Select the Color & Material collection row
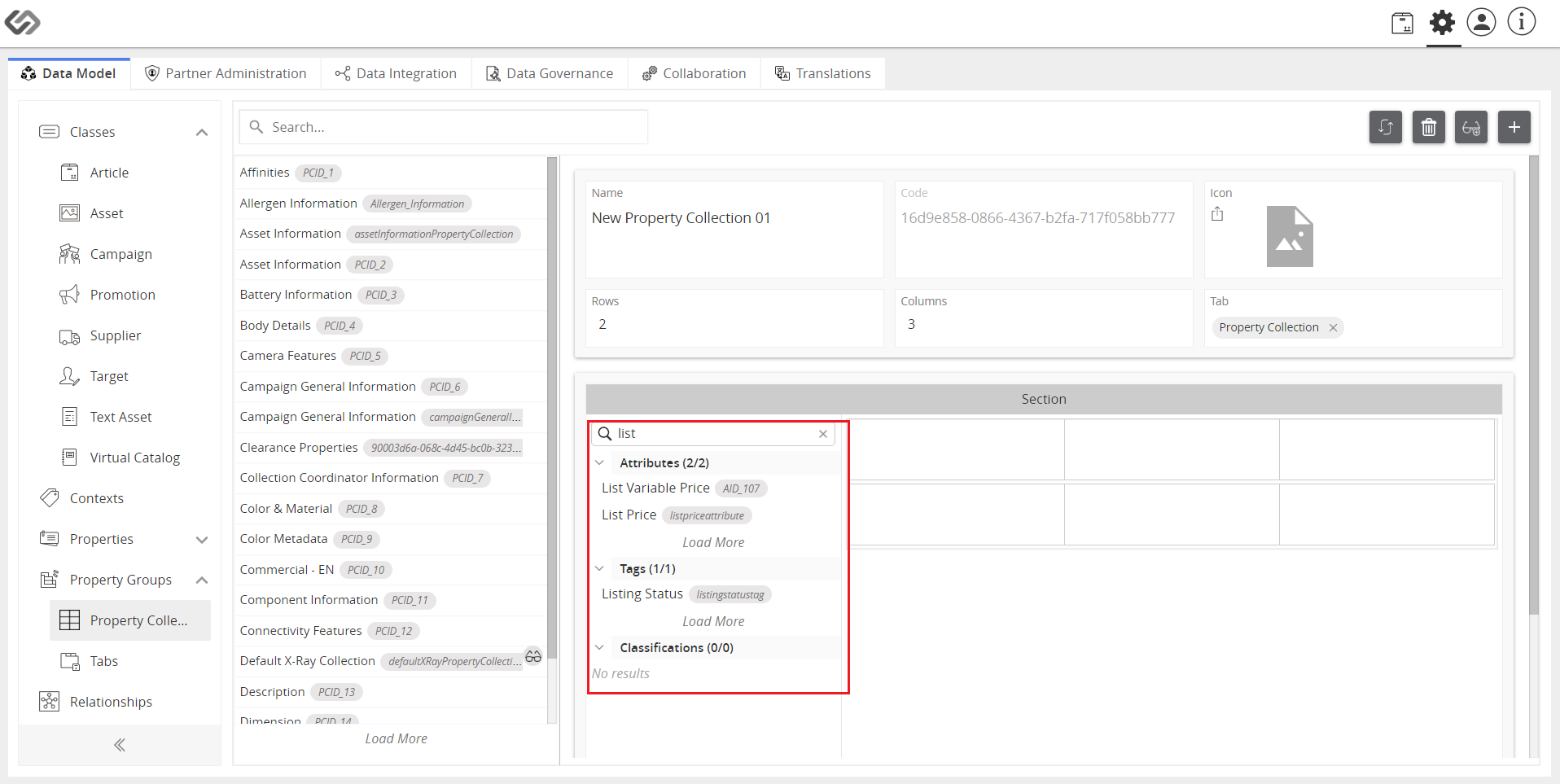The height and width of the screenshot is (784, 1560). pyautogui.click(x=391, y=509)
